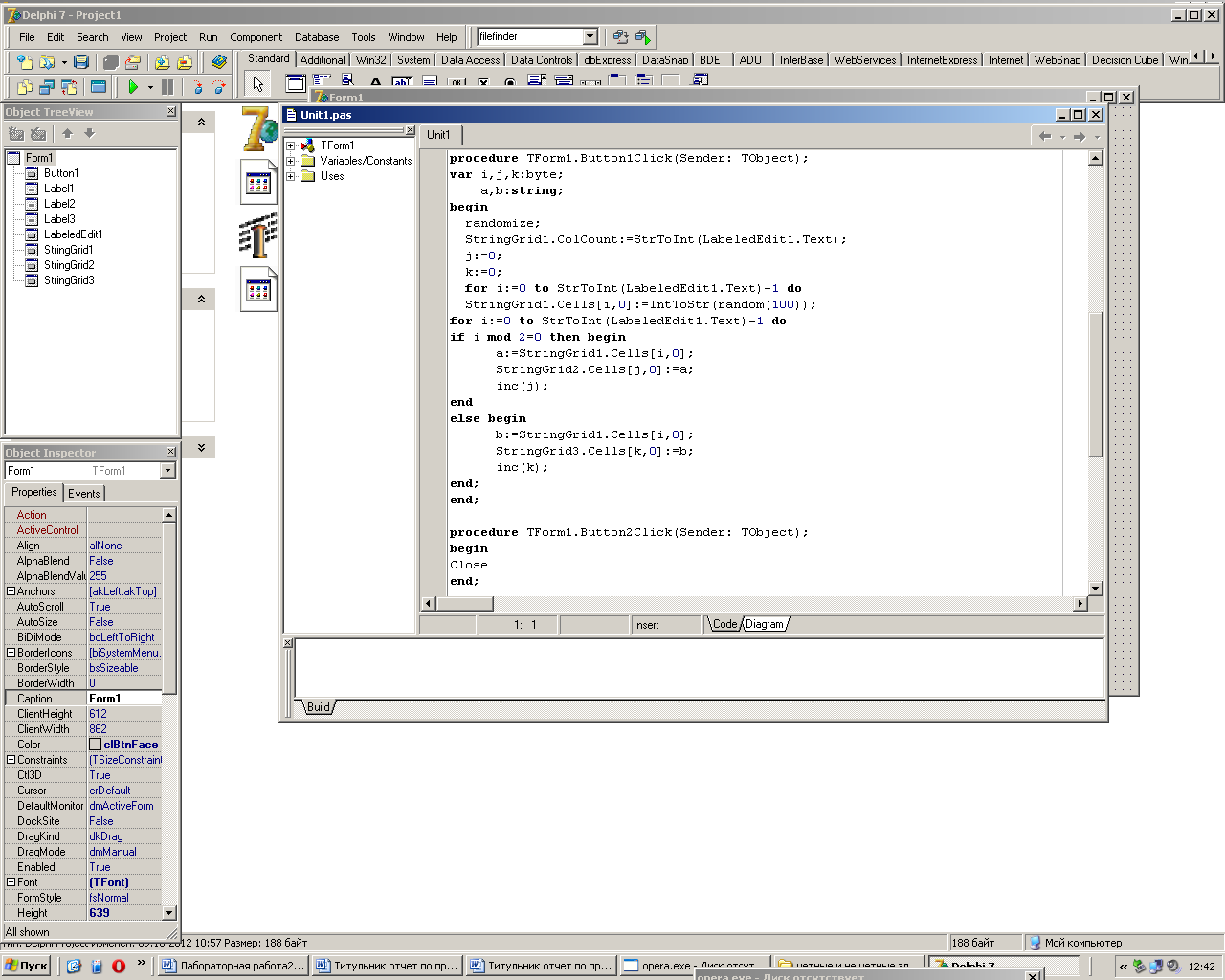Click the View Unit toolbar icon
The image size is (1225, 980).
click(x=24, y=87)
